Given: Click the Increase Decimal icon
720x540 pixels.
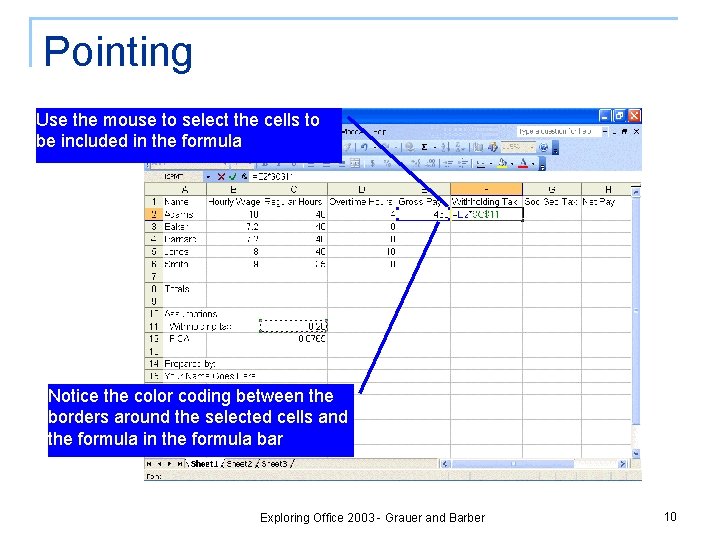Looking at the screenshot, I should click(416, 163).
